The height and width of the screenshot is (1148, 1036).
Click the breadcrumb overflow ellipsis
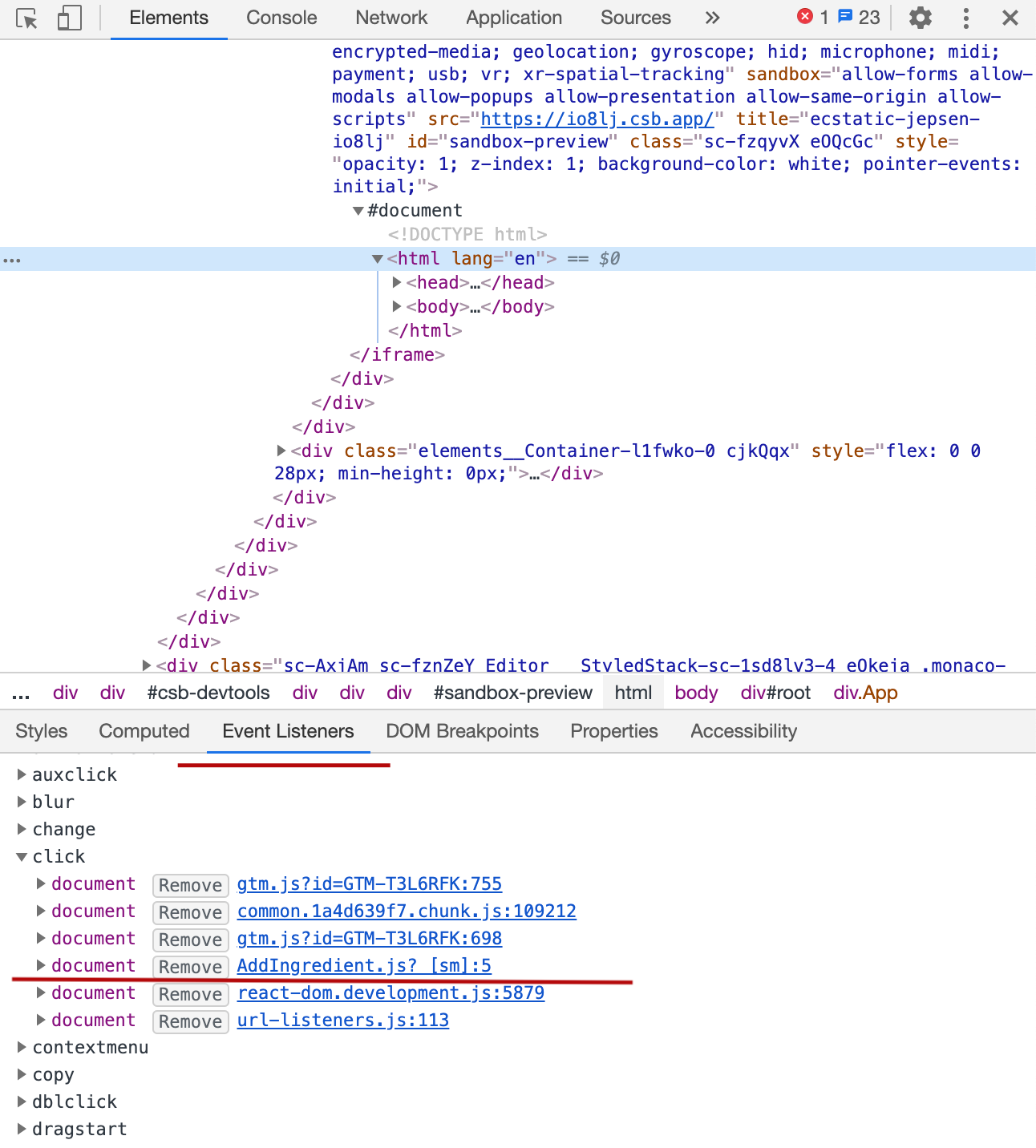[x=20, y=693]
